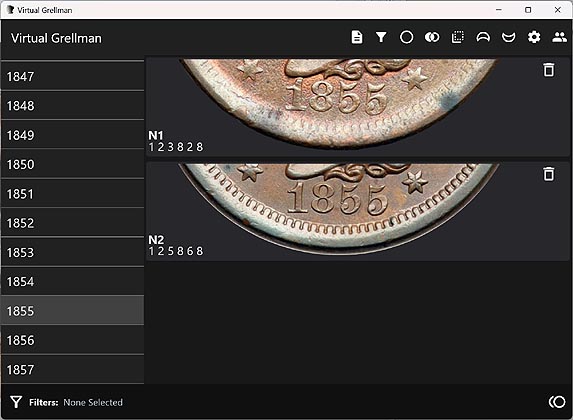Click the Virtual Grellman app icon in title bar
This screenshot has width=573, height=420.
click(10, 10)
